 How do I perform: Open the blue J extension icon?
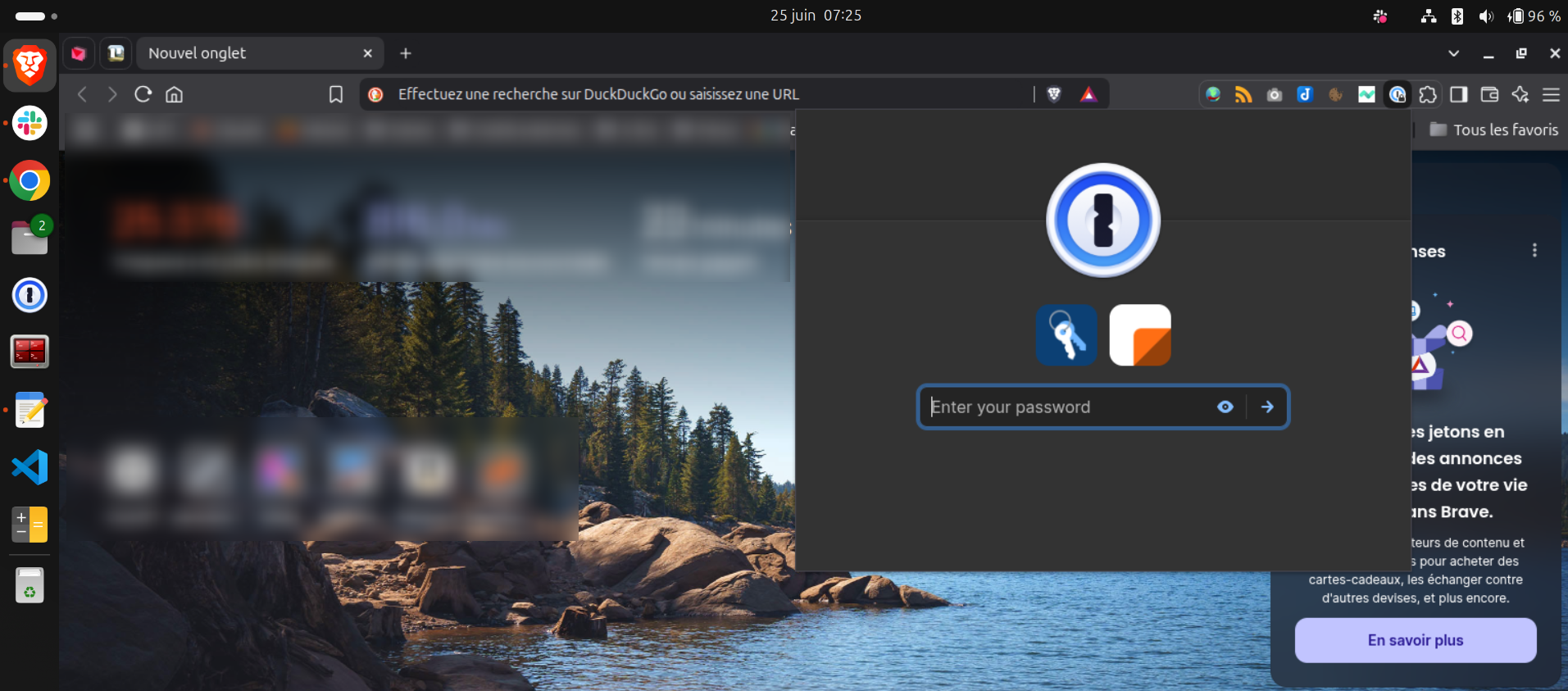pos(1305,94)
